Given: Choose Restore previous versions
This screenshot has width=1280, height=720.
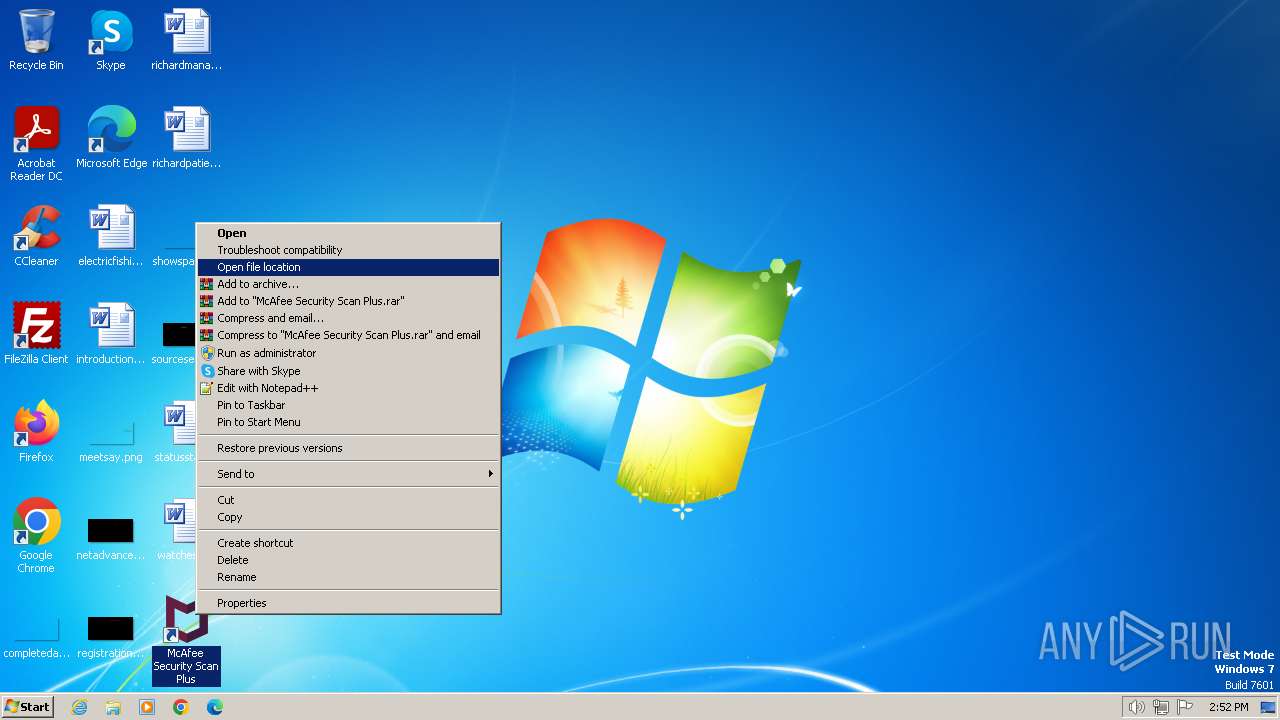Looking at the screenshot, I should (348, 448).
